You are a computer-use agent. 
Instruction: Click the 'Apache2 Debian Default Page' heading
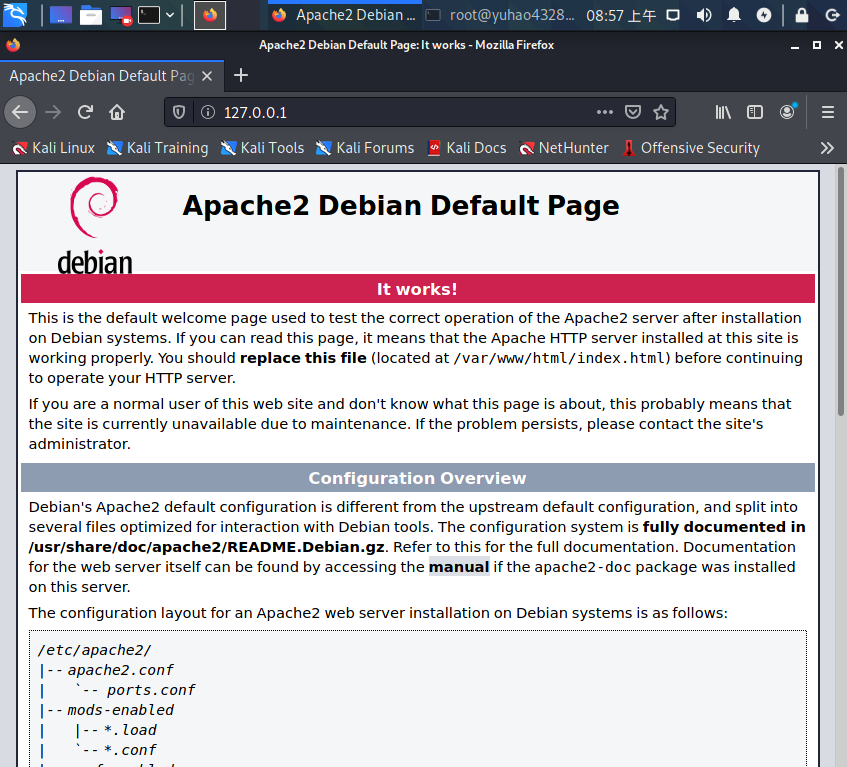(401, 205)
